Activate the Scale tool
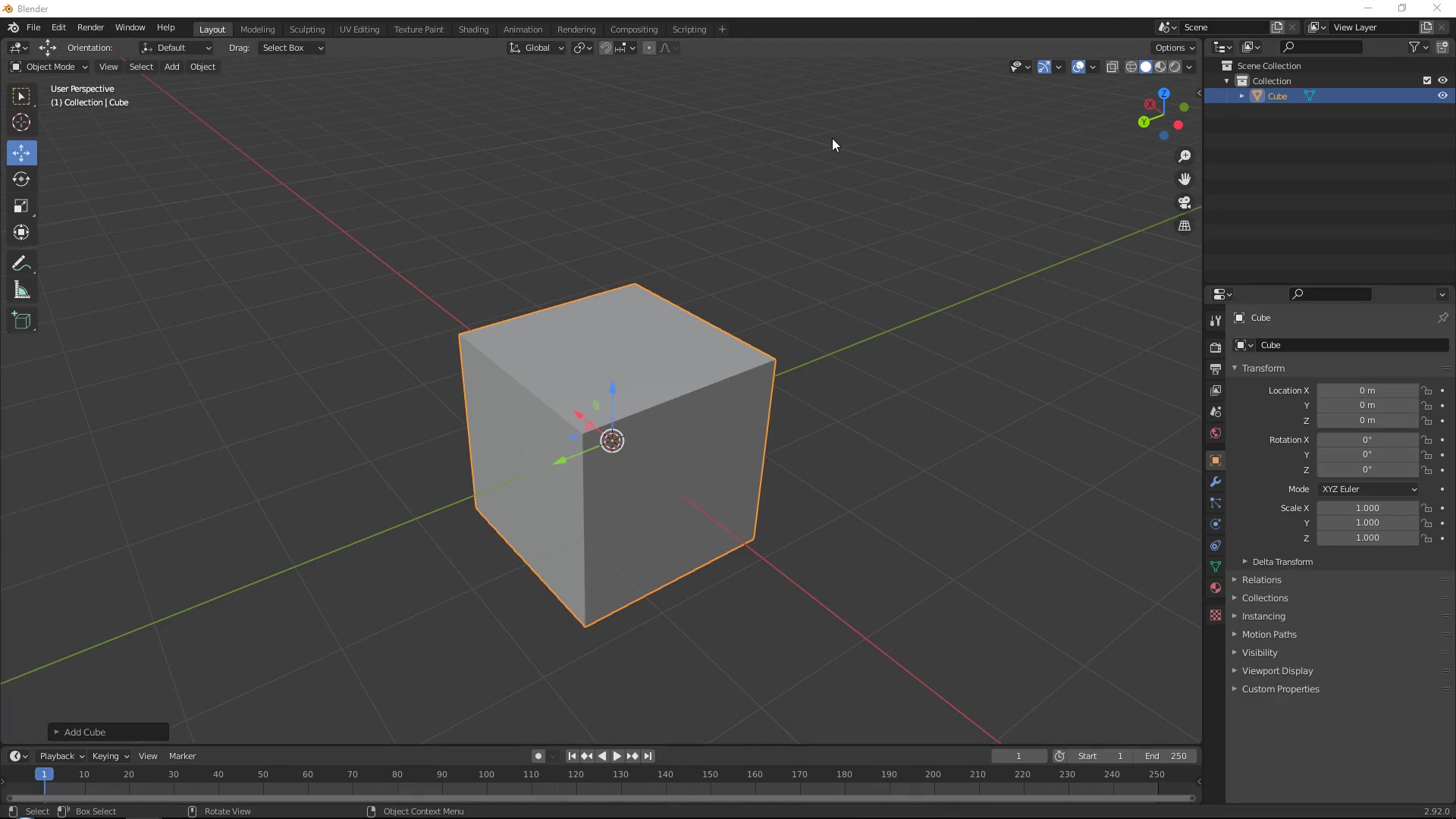Screen dimensions: 1456x819 click(x=21, y=206)
